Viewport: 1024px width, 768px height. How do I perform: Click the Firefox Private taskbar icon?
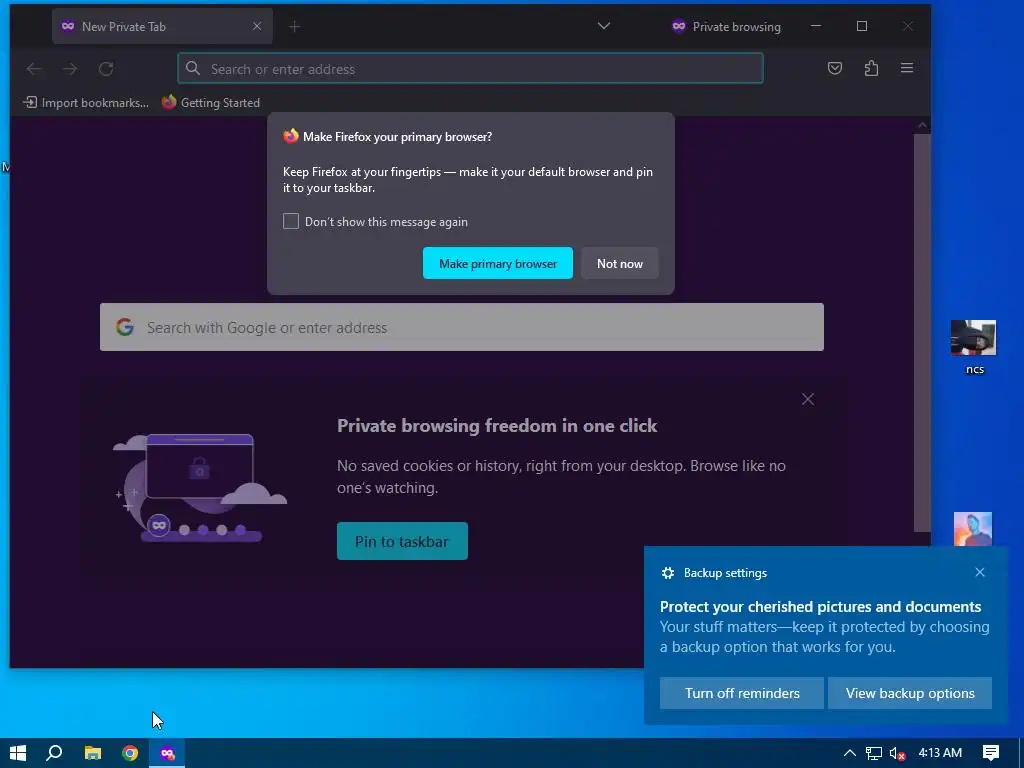[168, 753]
